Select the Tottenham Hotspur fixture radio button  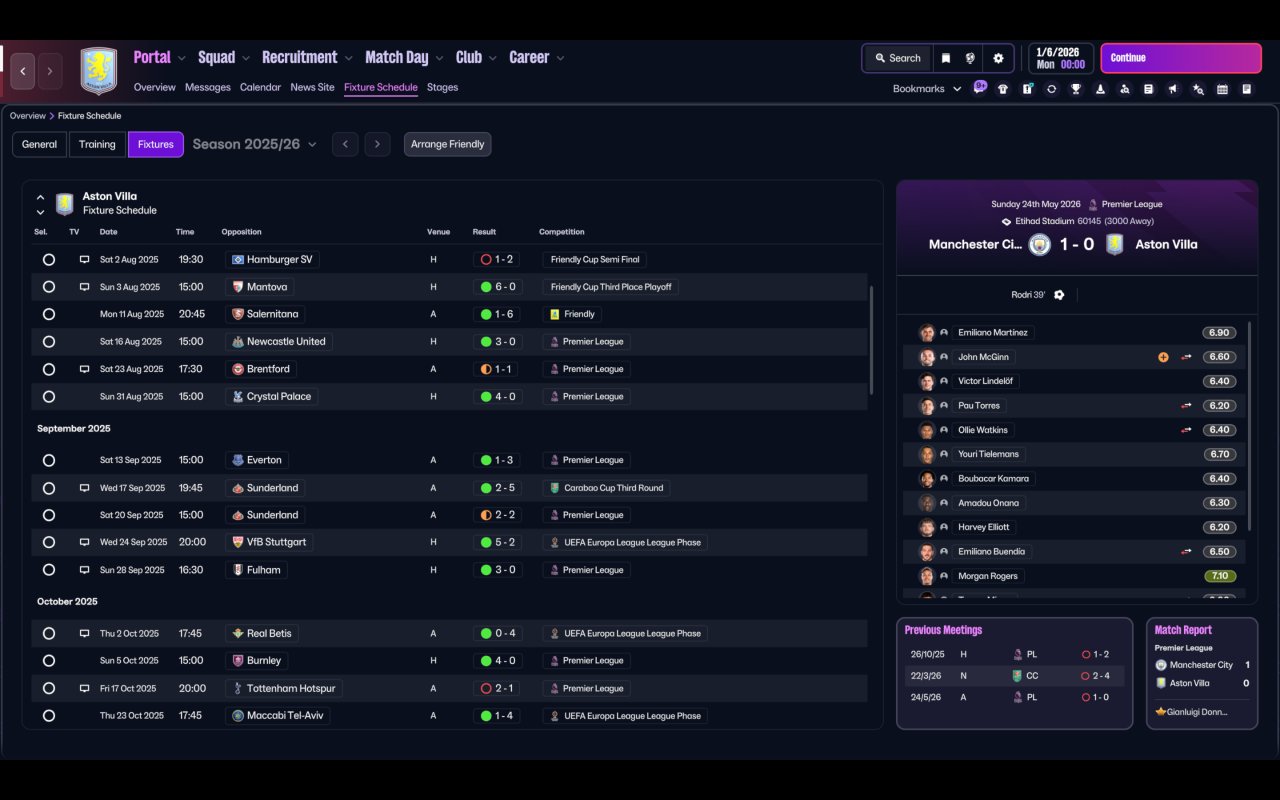pyautogui.click(x=48, y=688)
